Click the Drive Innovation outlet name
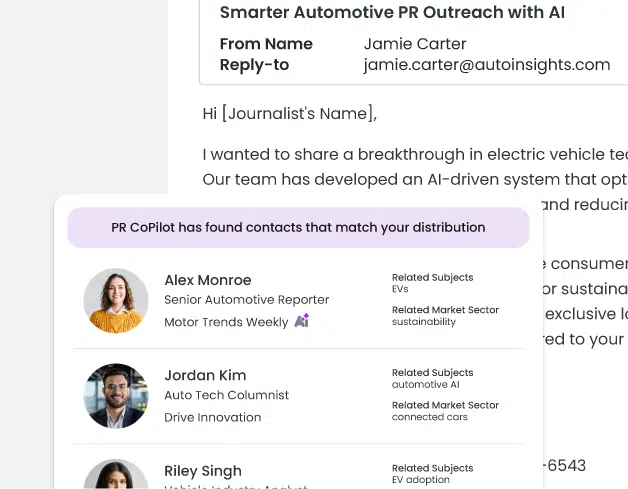This screenshot has height=489, width=628. pyautogui.click(x=213, y=417)
